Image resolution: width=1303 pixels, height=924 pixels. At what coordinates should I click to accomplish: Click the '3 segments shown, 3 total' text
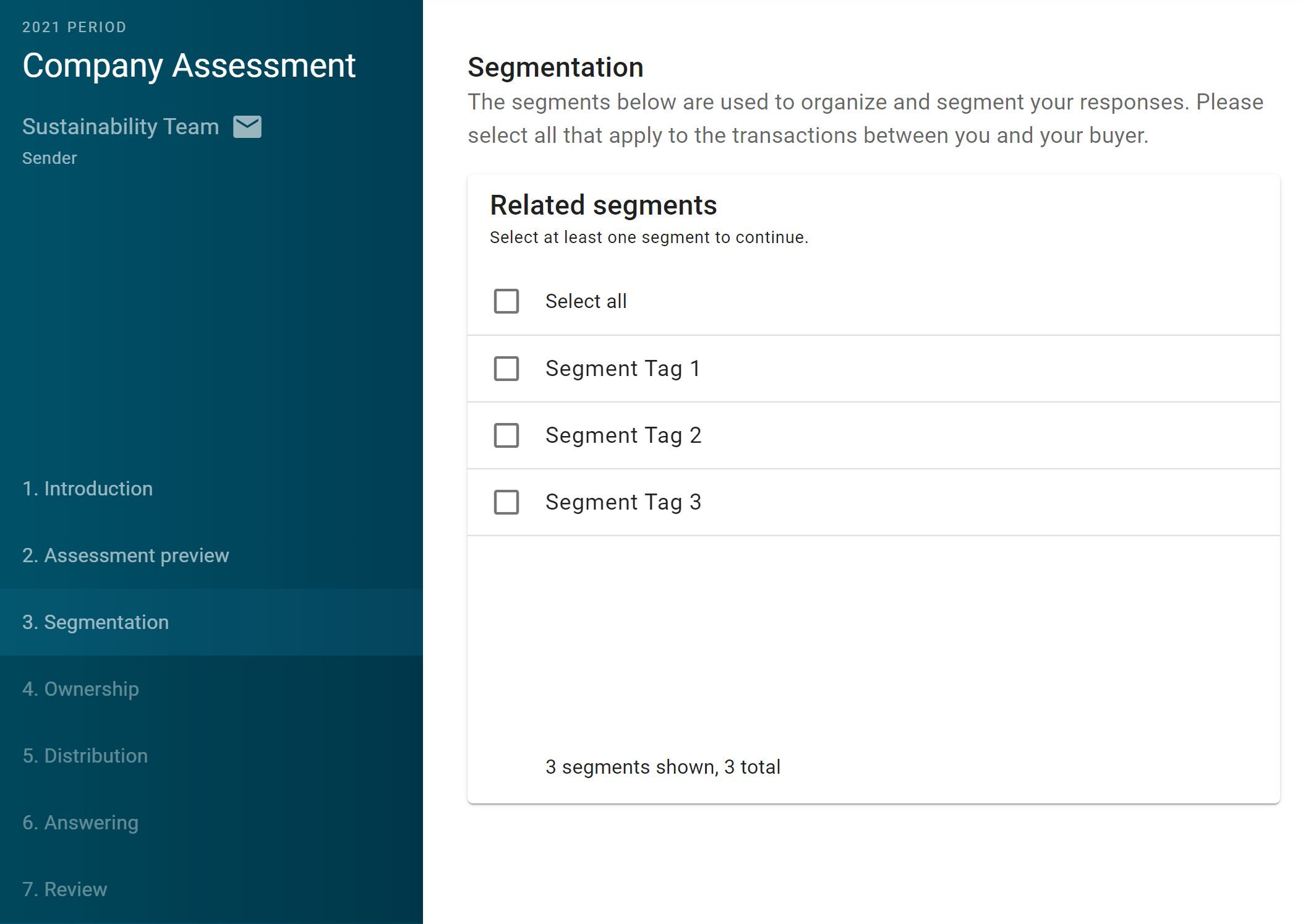(x=662, y=767)
